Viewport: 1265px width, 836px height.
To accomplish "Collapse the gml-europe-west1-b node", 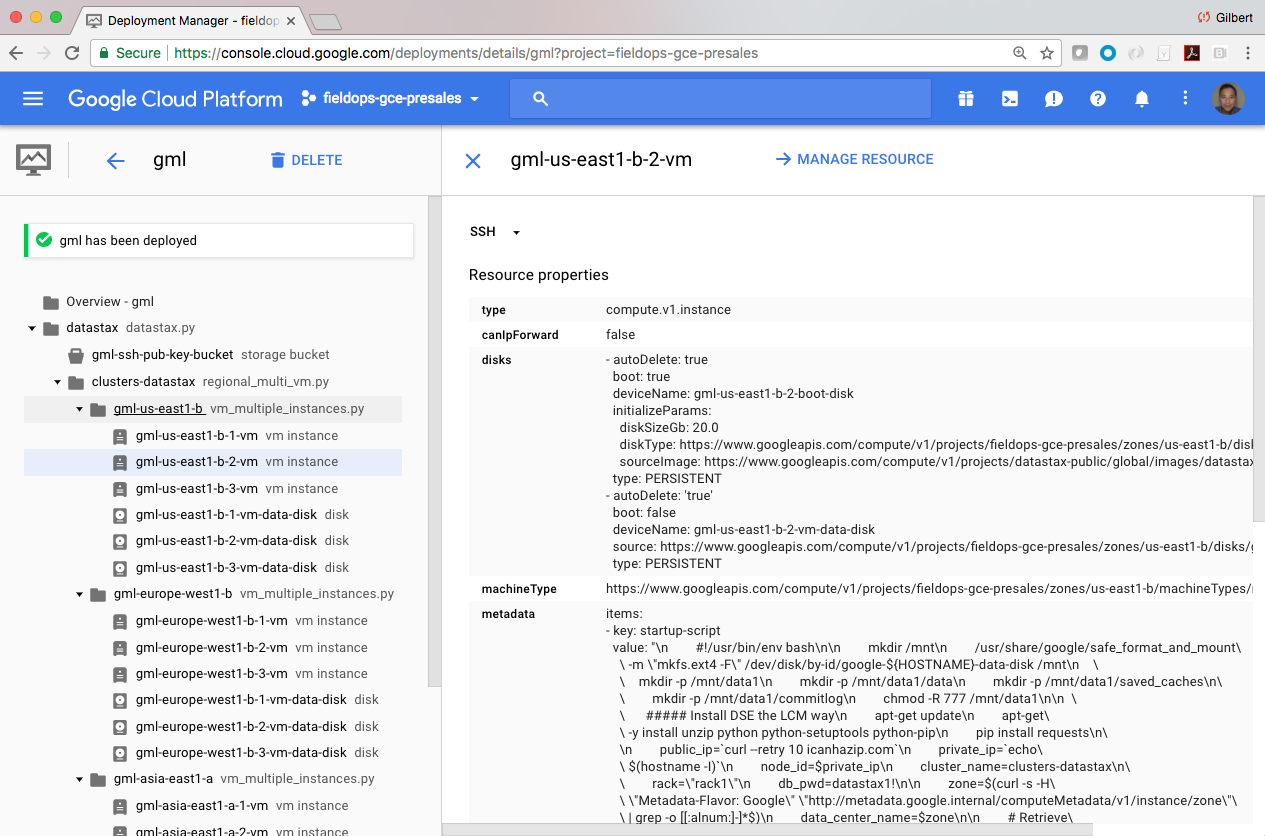I will (80, 595).
